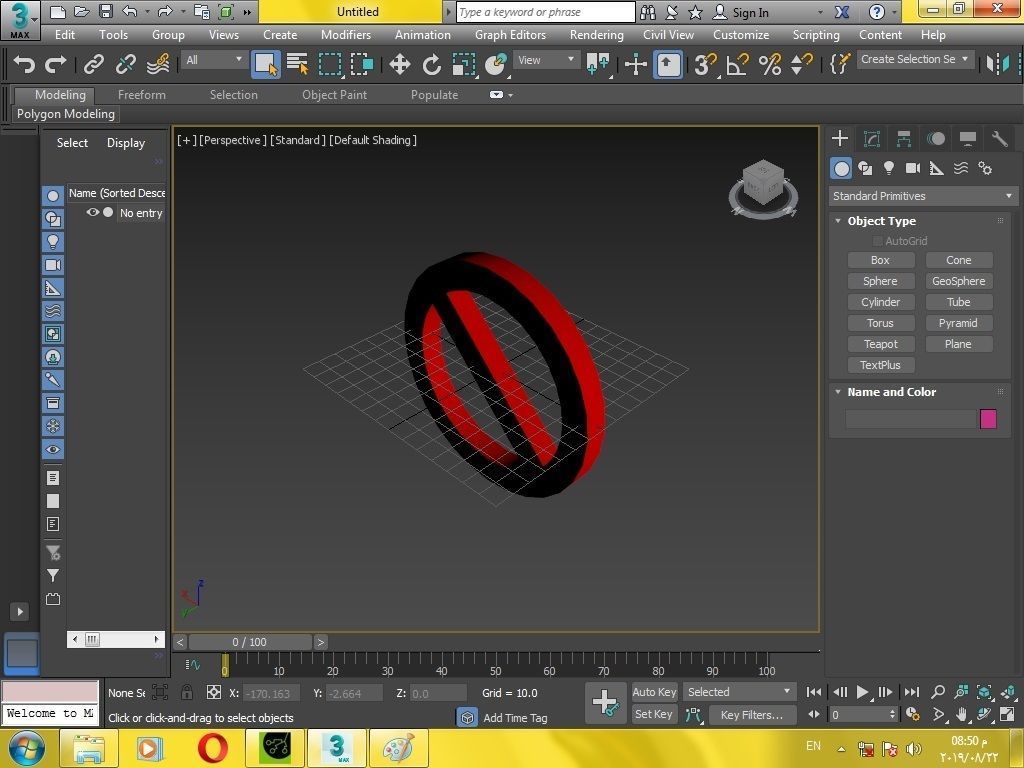Toggle the selection lock icon
The width and height of the screenshot is (1024, 768).
(187, 692)
